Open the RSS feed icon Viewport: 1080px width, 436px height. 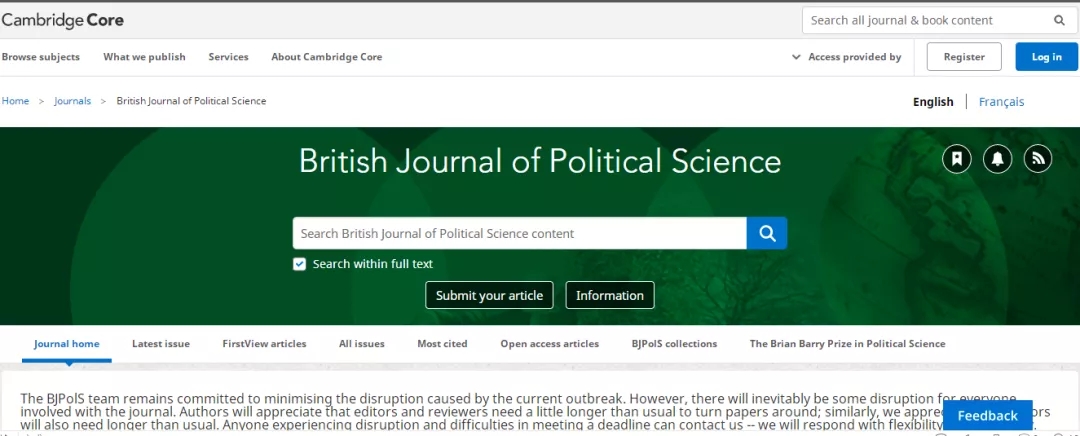click(1038, 158)
